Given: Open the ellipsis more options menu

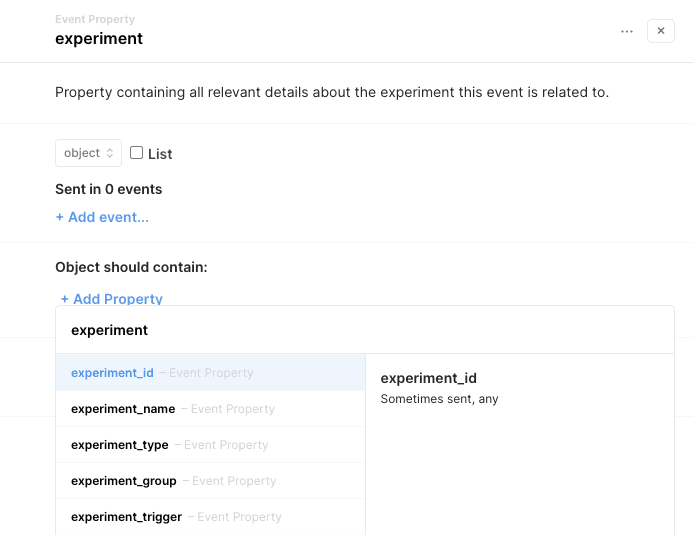Looking at the screenshot, I should tap(627, 31).
